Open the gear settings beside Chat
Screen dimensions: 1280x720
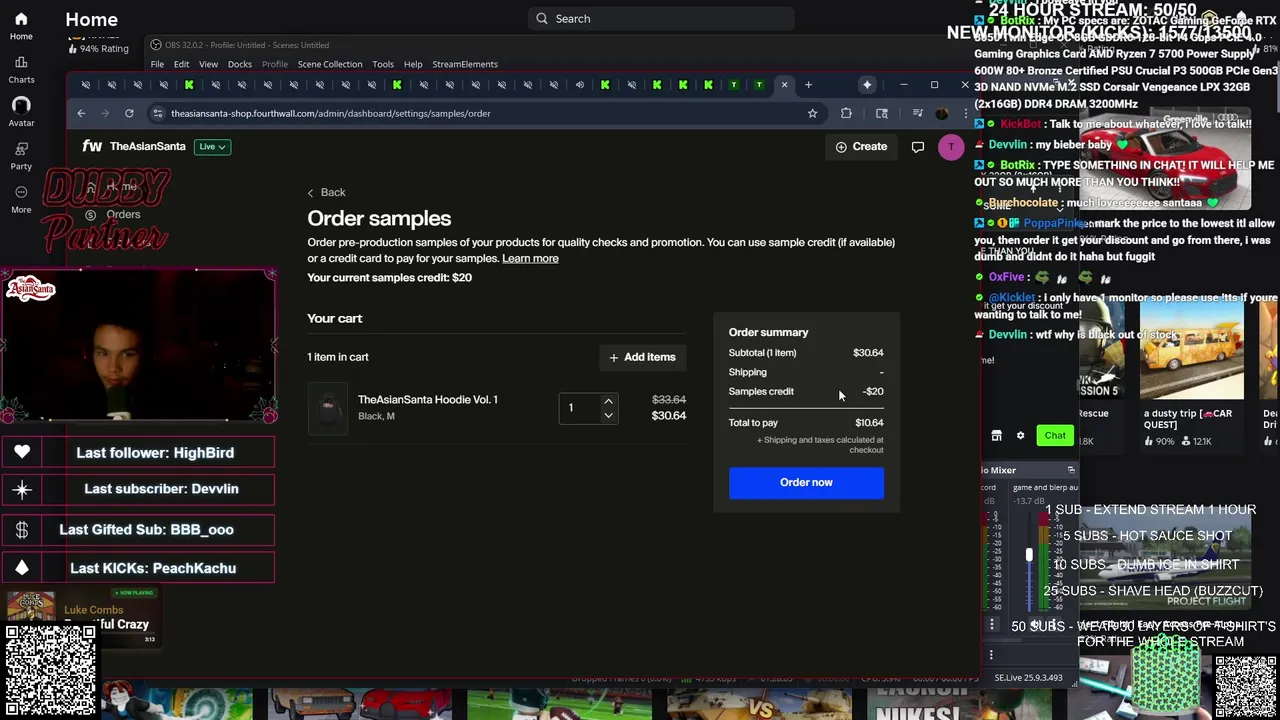click(1020, 435)
